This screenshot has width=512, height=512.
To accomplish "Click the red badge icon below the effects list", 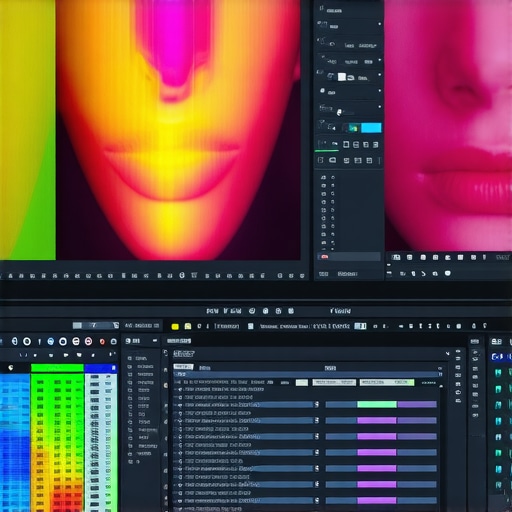I will (324, 256).
